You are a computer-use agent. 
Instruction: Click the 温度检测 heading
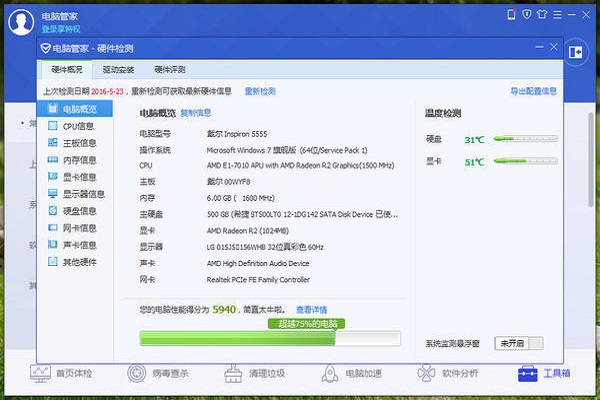[x=443, y=113]
